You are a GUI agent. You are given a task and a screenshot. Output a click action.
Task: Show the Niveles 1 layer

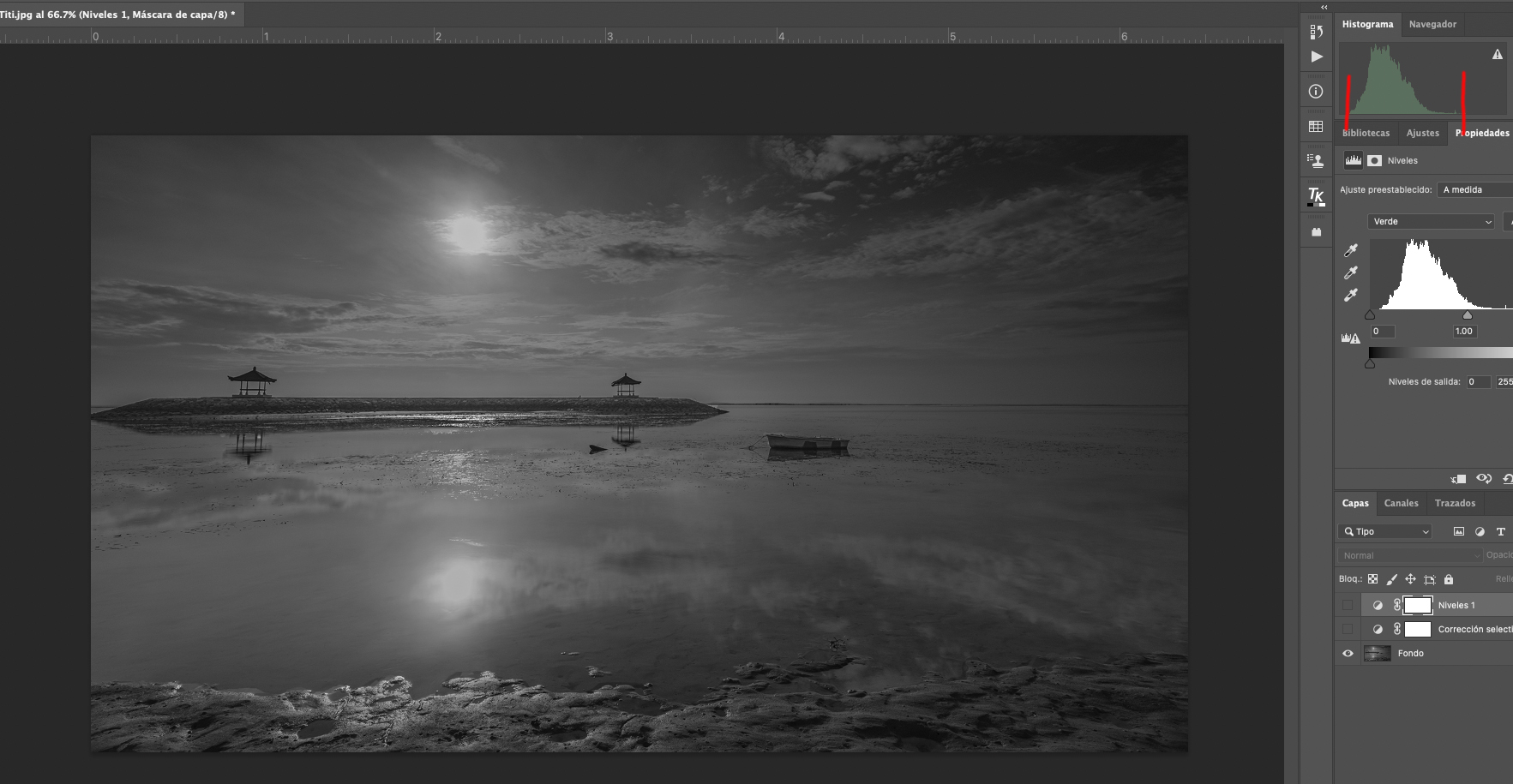coord(1348,605)
